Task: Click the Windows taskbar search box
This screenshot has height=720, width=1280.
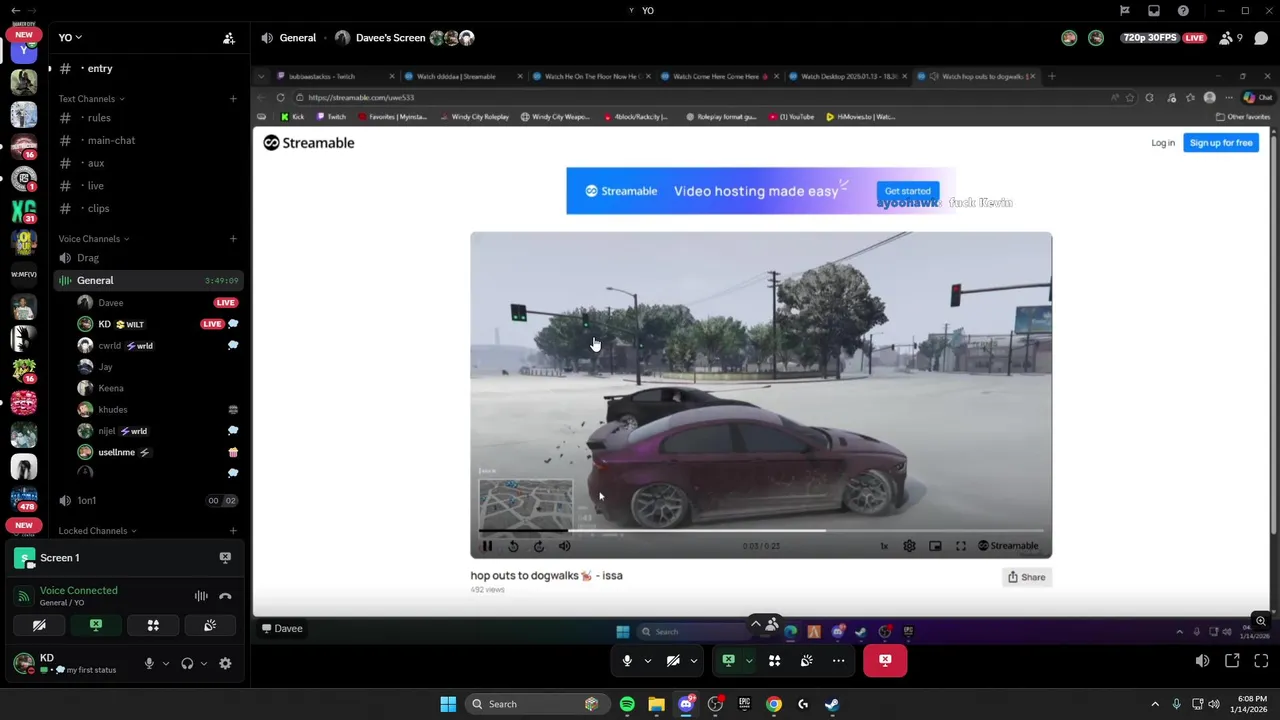Action: tap(536, 704)
